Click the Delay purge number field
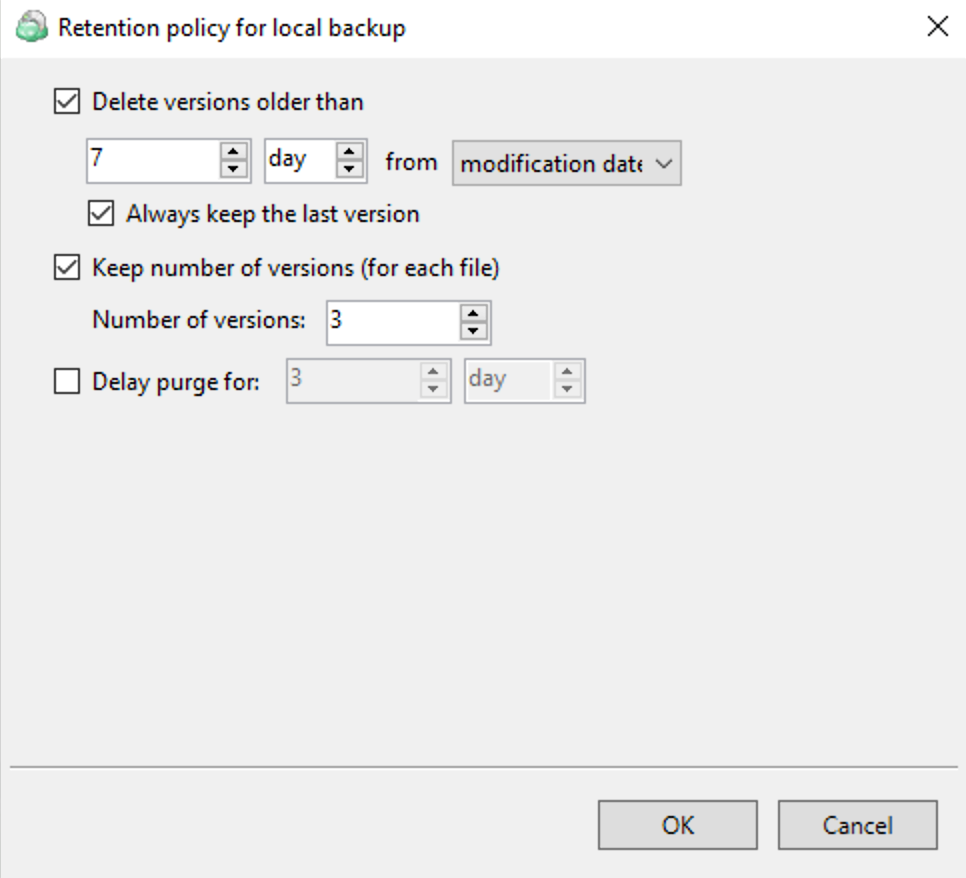966x878 pixels. [x=351, y=380]
